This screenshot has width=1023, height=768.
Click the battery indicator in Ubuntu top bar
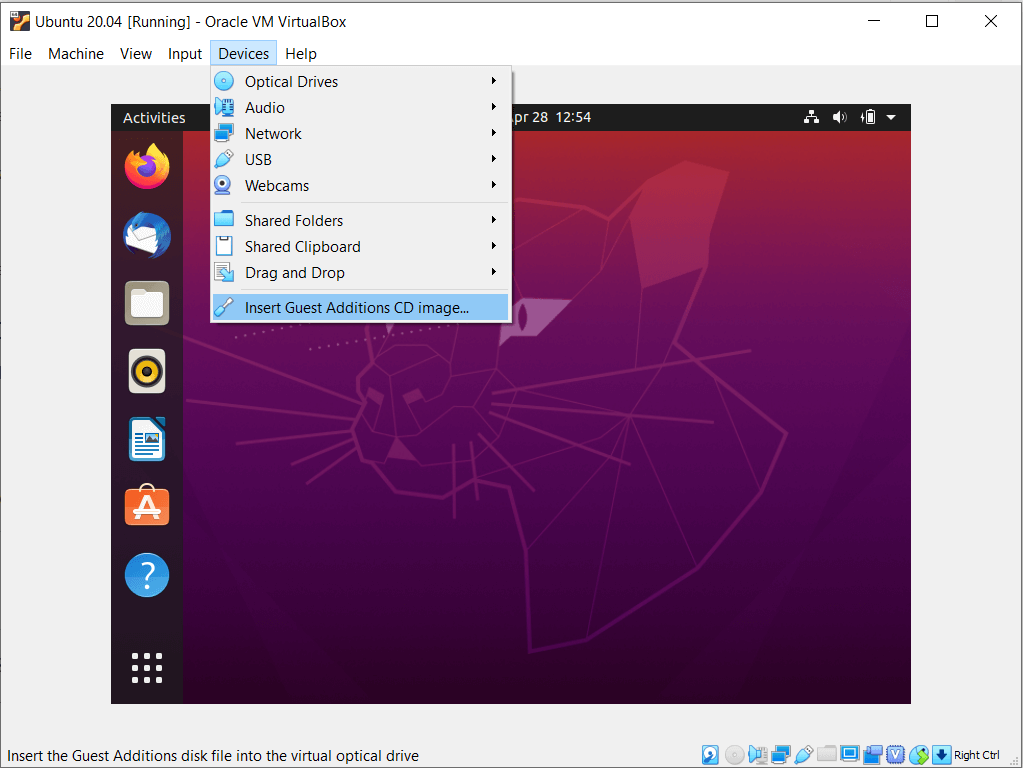click(867, 117)
